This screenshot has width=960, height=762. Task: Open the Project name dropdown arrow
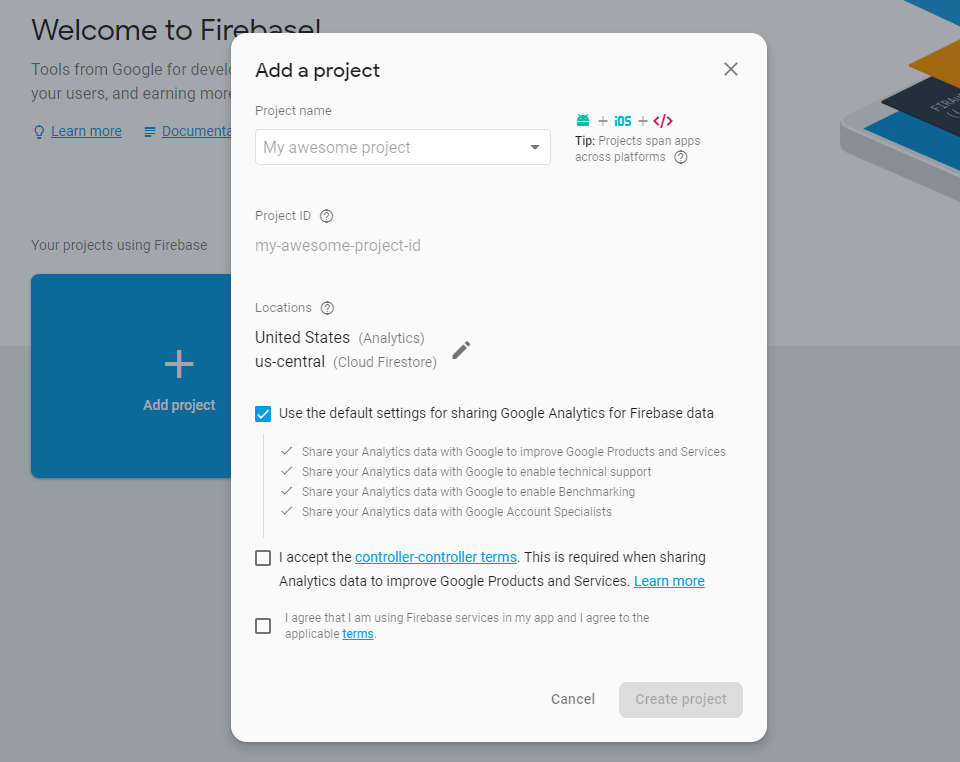(x=535, y=148)
